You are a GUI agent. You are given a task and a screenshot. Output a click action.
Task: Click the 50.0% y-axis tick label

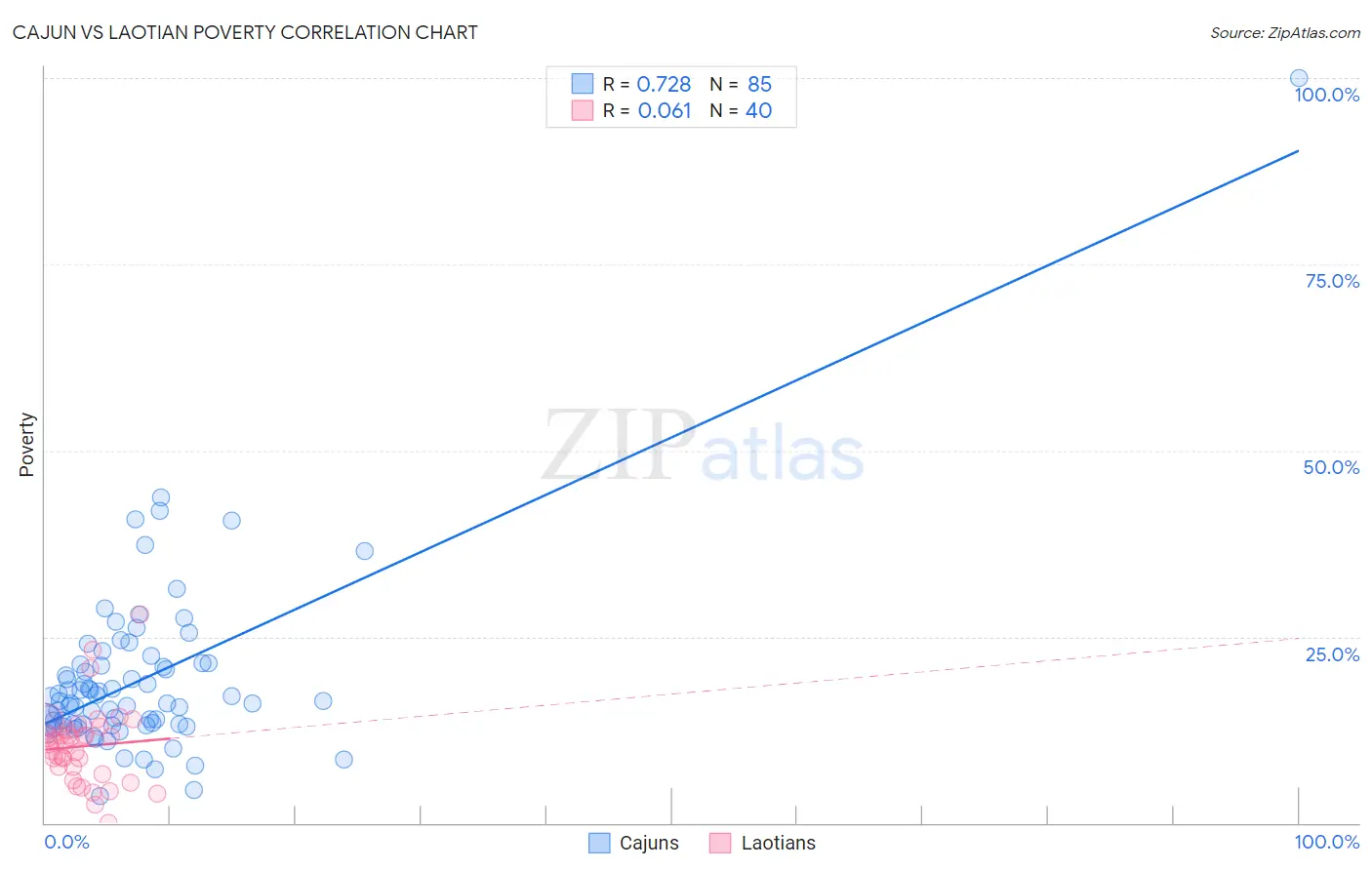tap(1331, 467)
